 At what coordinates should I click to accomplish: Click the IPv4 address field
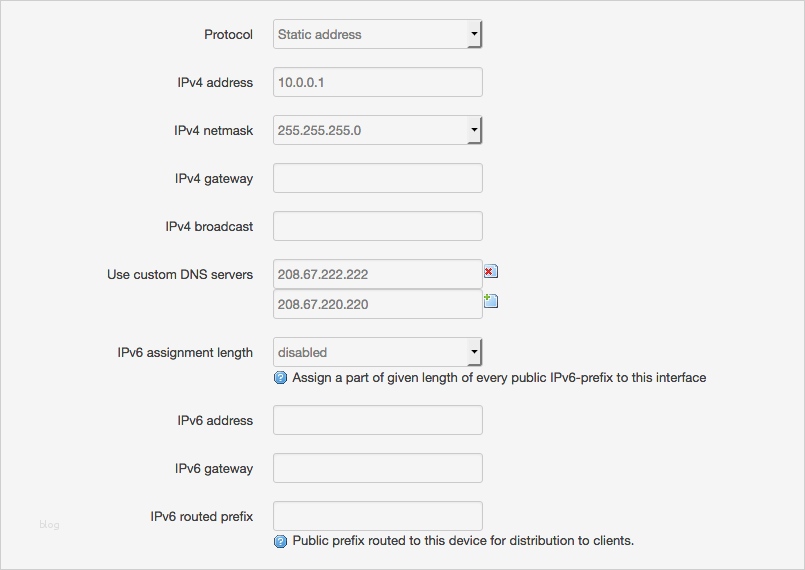pyautogui.click(x=377, y=82)
